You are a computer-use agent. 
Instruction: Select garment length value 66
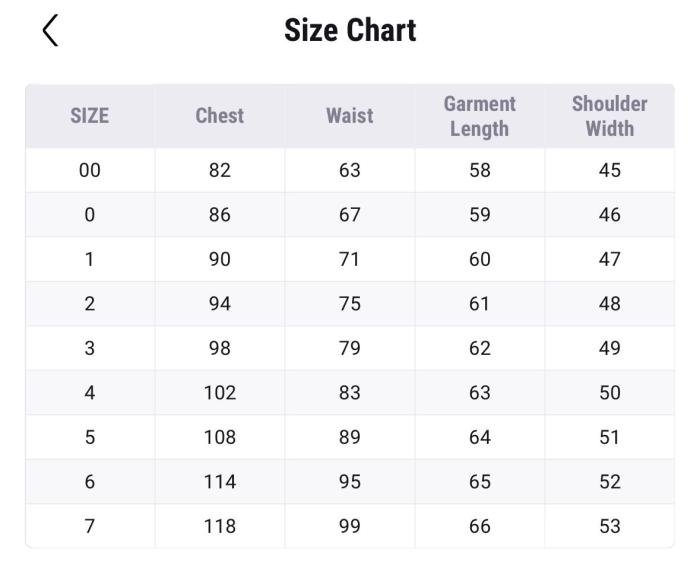480,526
